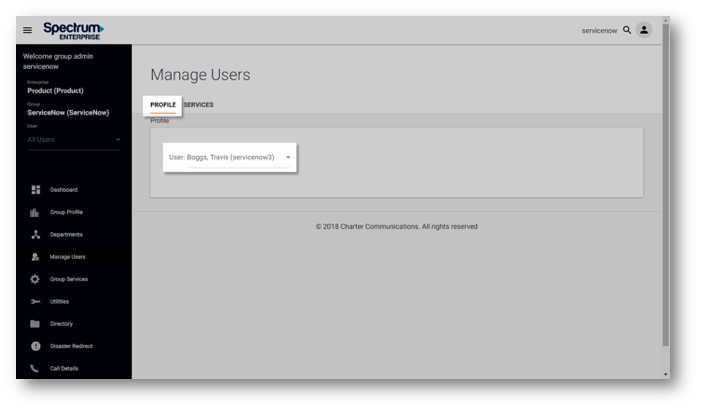The image size is (701, 410).
Task: Click the arrow of the user selector
Action: coord(288,157)
